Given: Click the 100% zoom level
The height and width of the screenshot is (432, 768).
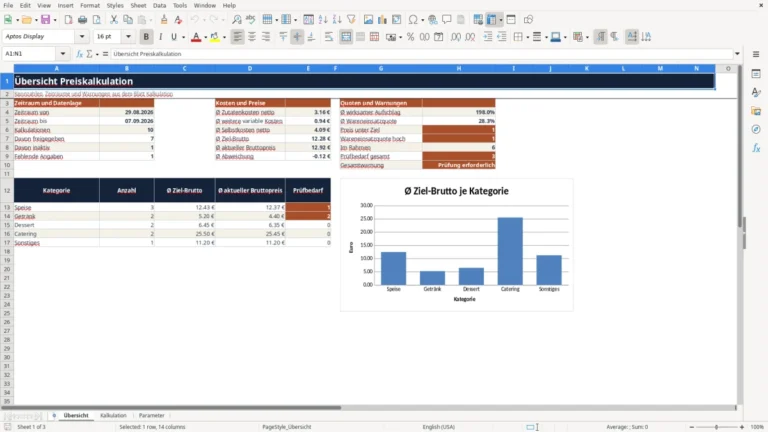Looking at the screenshot, I should click(757, 427).
